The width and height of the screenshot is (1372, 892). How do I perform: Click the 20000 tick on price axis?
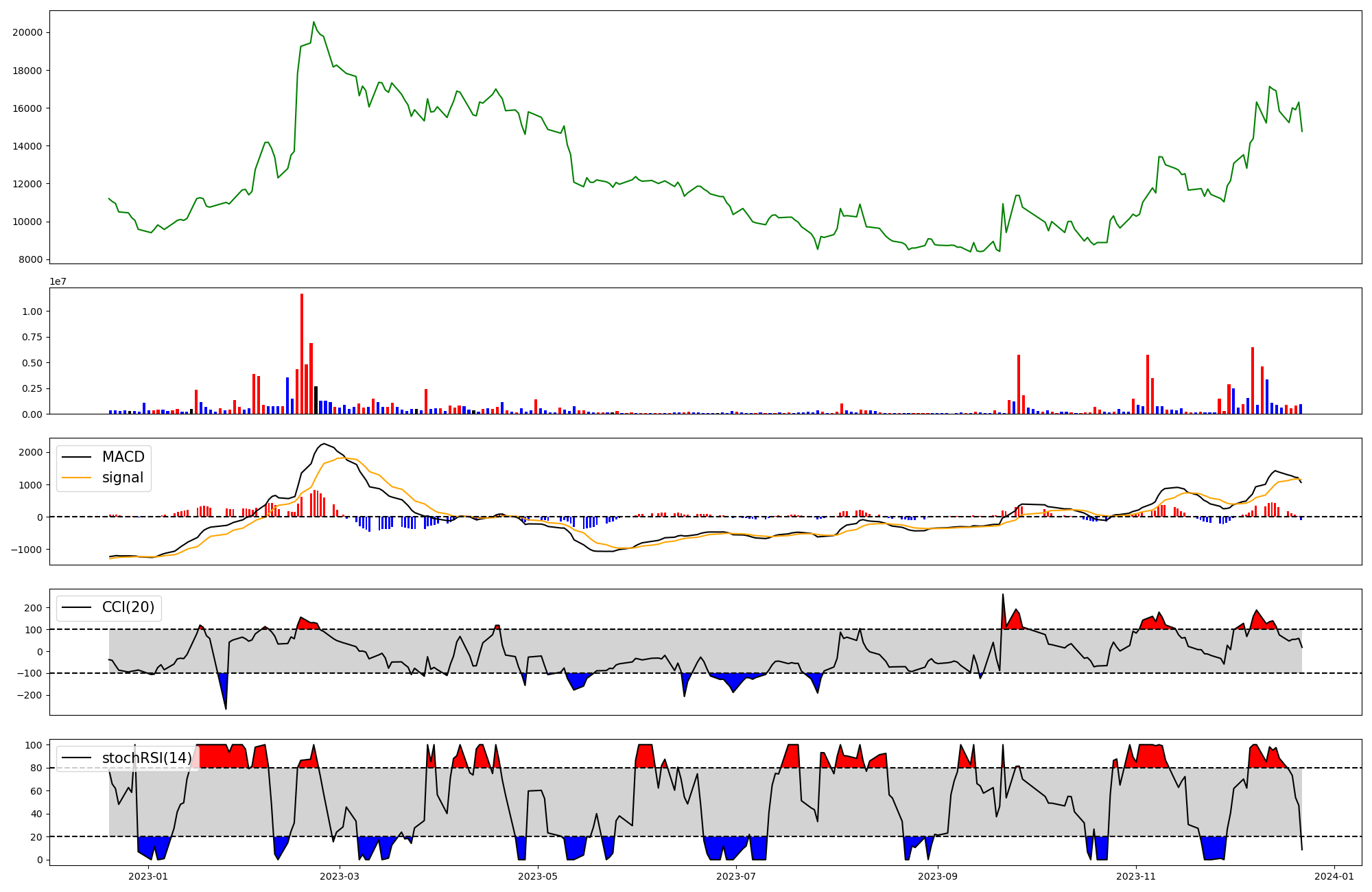(x=27, y=32)
